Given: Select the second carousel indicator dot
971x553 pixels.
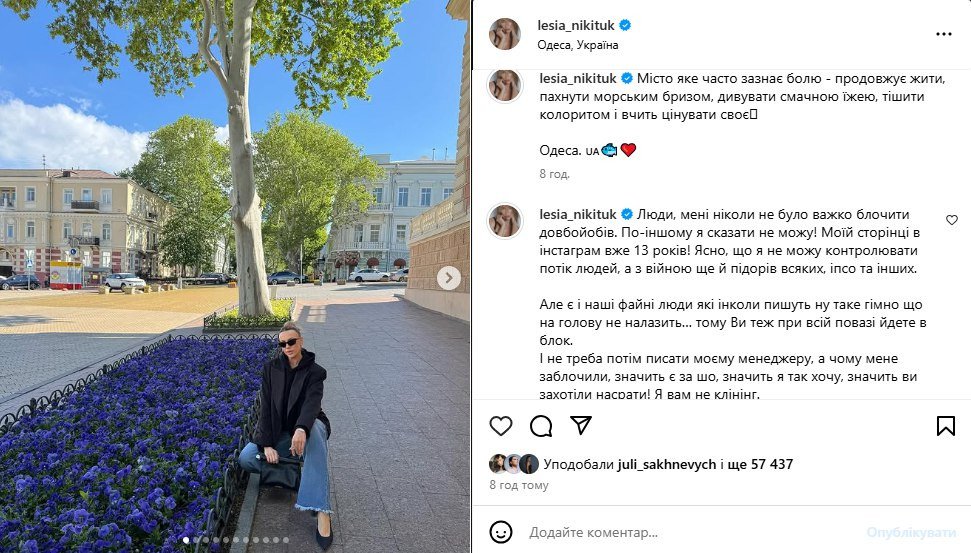Looking at the screenshot, I should pyautogui.click(x=196, y=541).
